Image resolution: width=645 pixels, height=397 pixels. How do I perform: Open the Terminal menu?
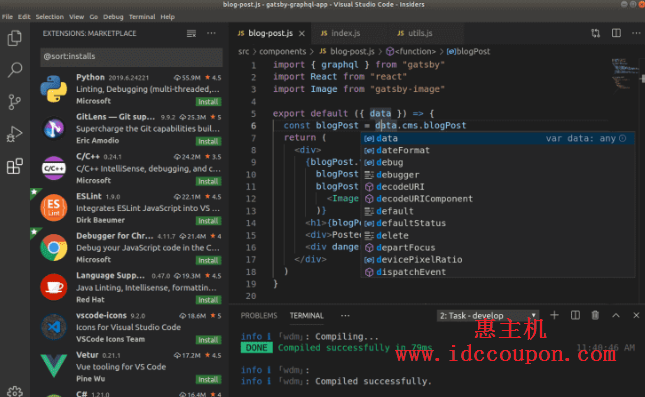click(x=142, y=17)
